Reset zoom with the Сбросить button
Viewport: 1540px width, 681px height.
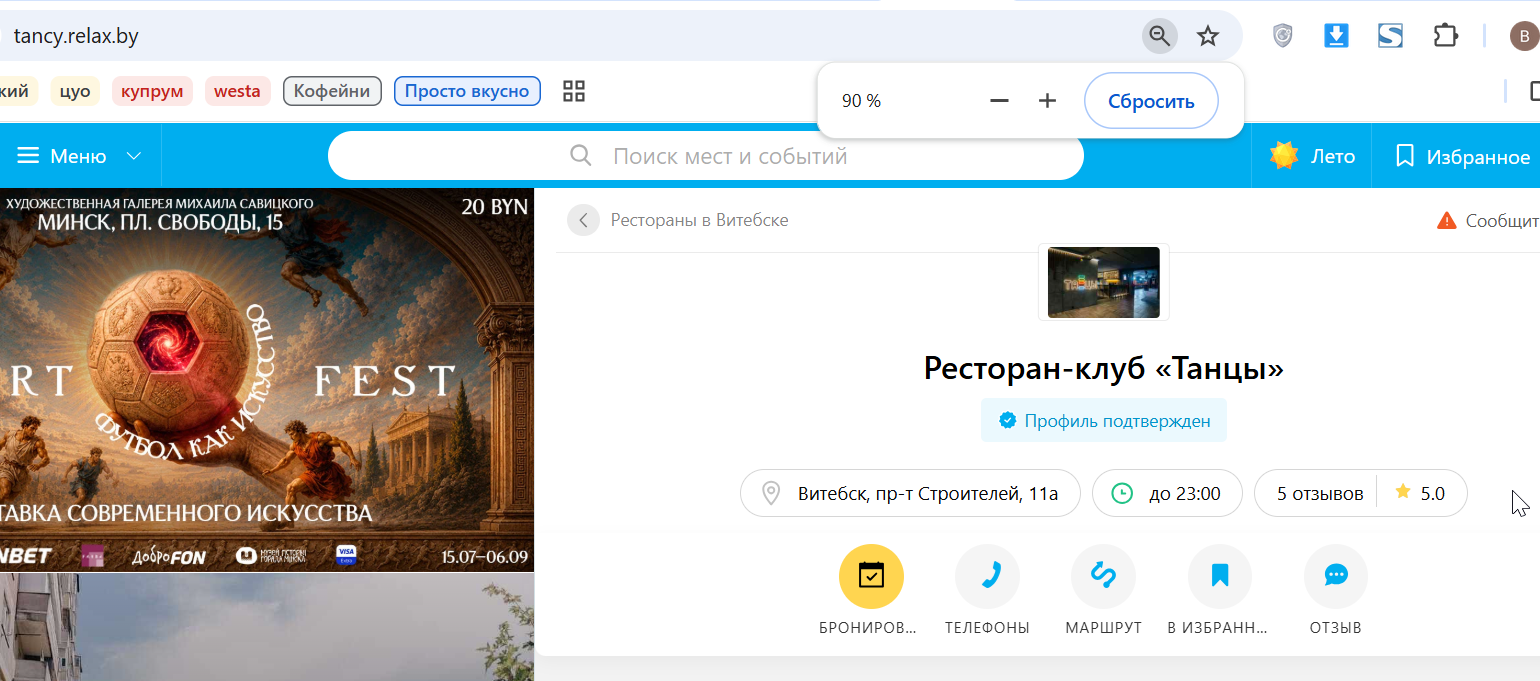pos(1151,101)
